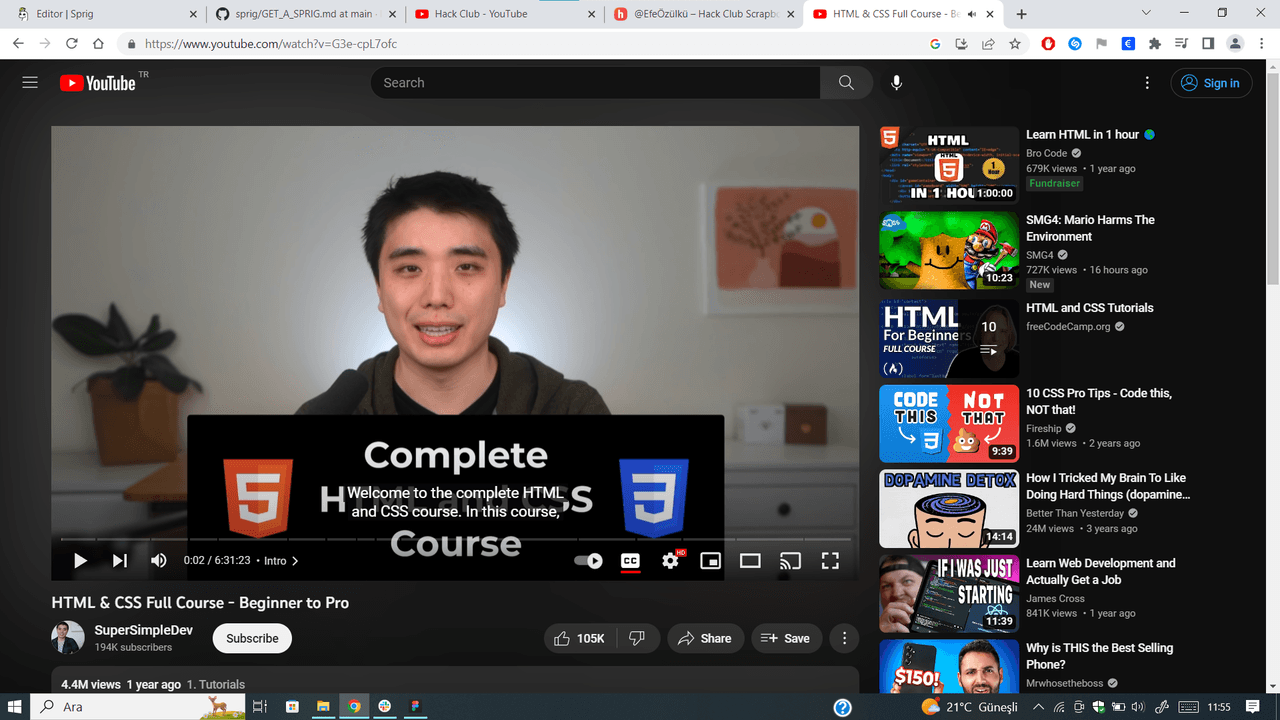Open YouTube settings three-dot menu

tap(1147, 83)
